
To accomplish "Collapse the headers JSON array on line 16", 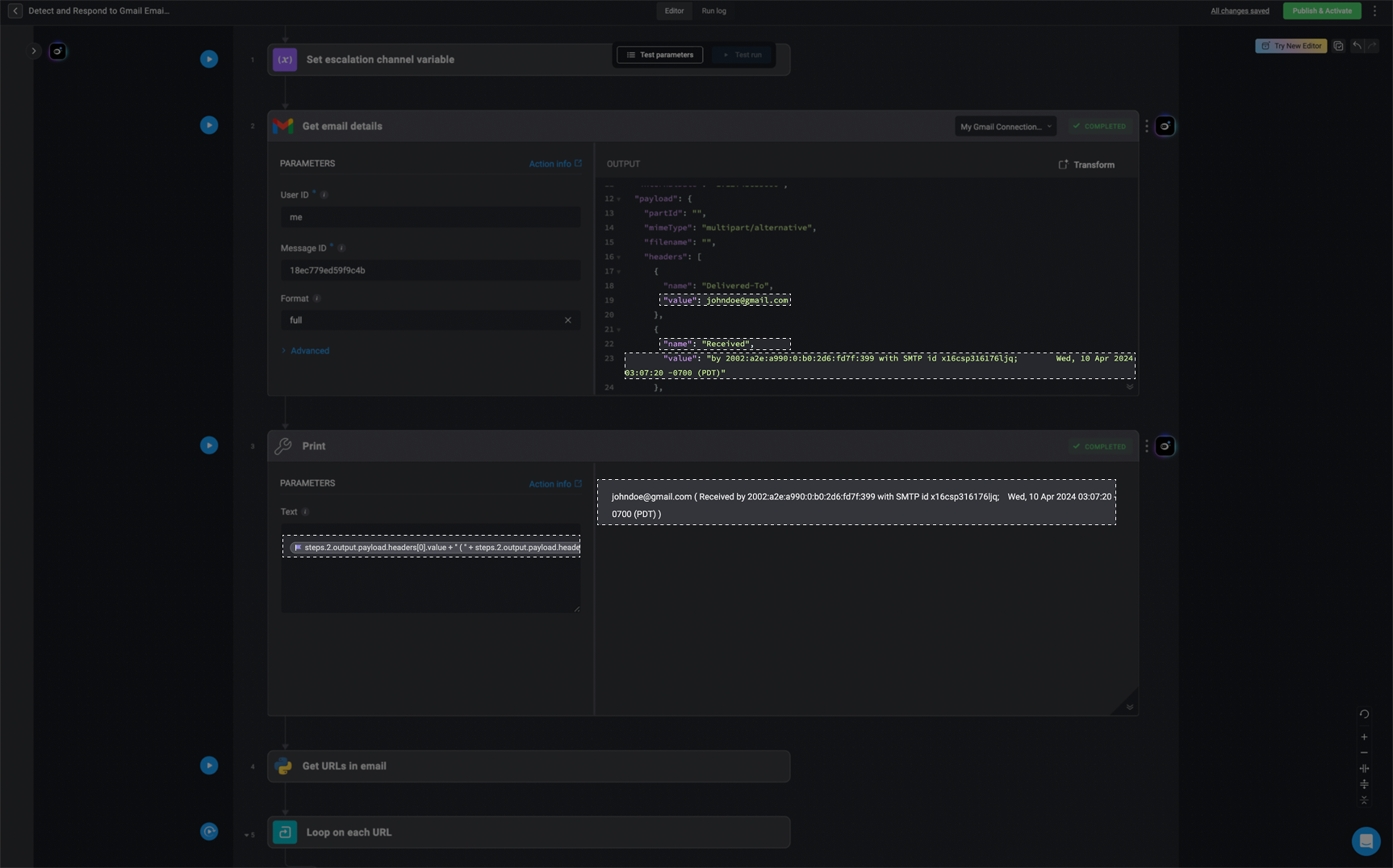I will click(x=619, y=257).
